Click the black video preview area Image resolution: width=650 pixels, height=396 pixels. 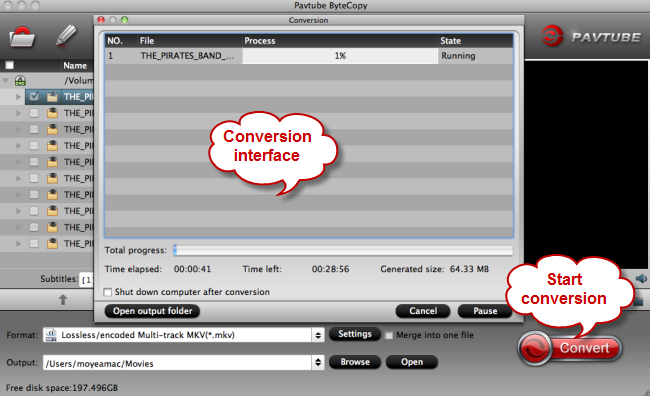tap(586, 164)
